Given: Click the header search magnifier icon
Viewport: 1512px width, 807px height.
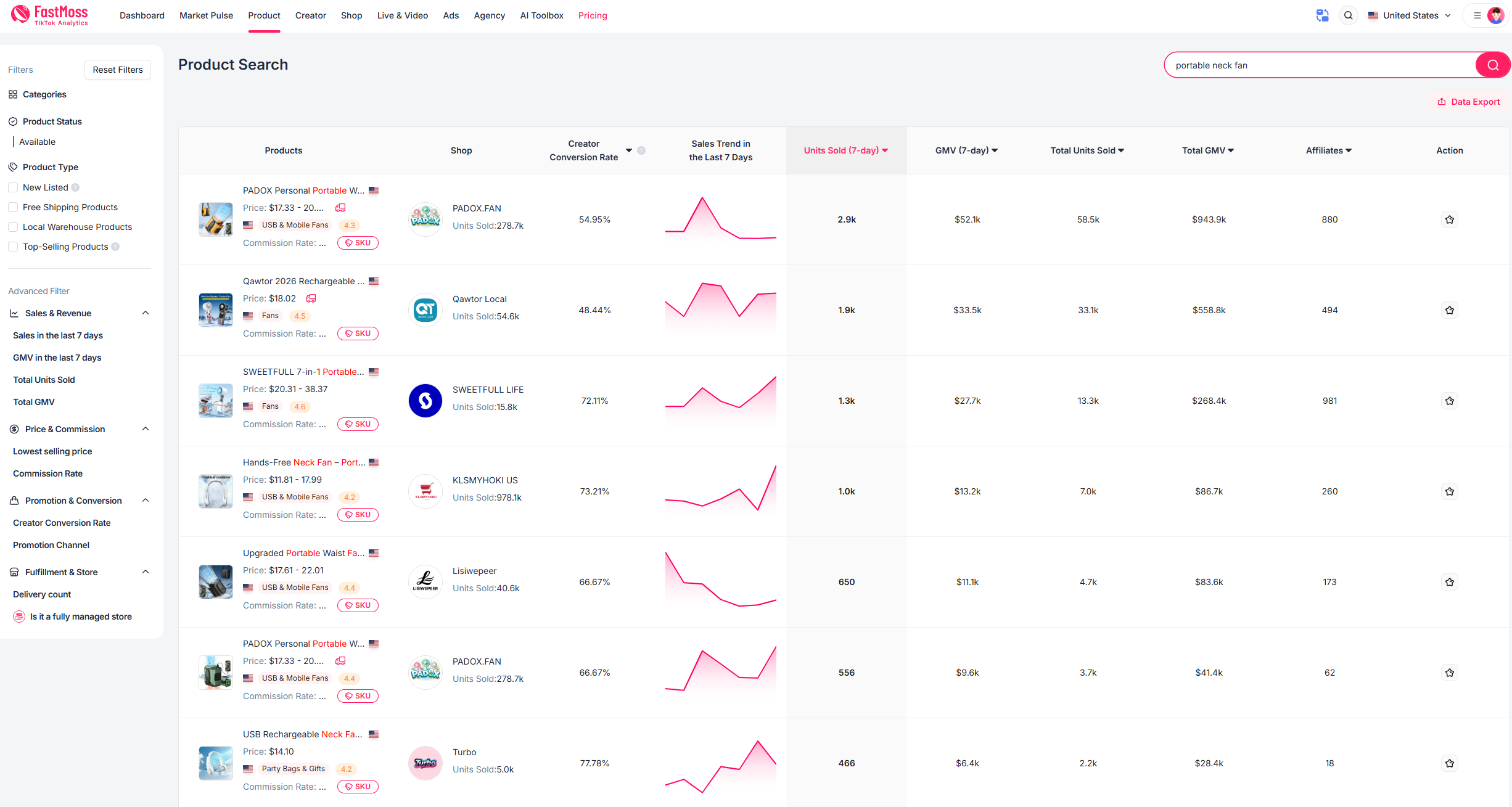Looking at the screenshot, I should point(1349,15).
